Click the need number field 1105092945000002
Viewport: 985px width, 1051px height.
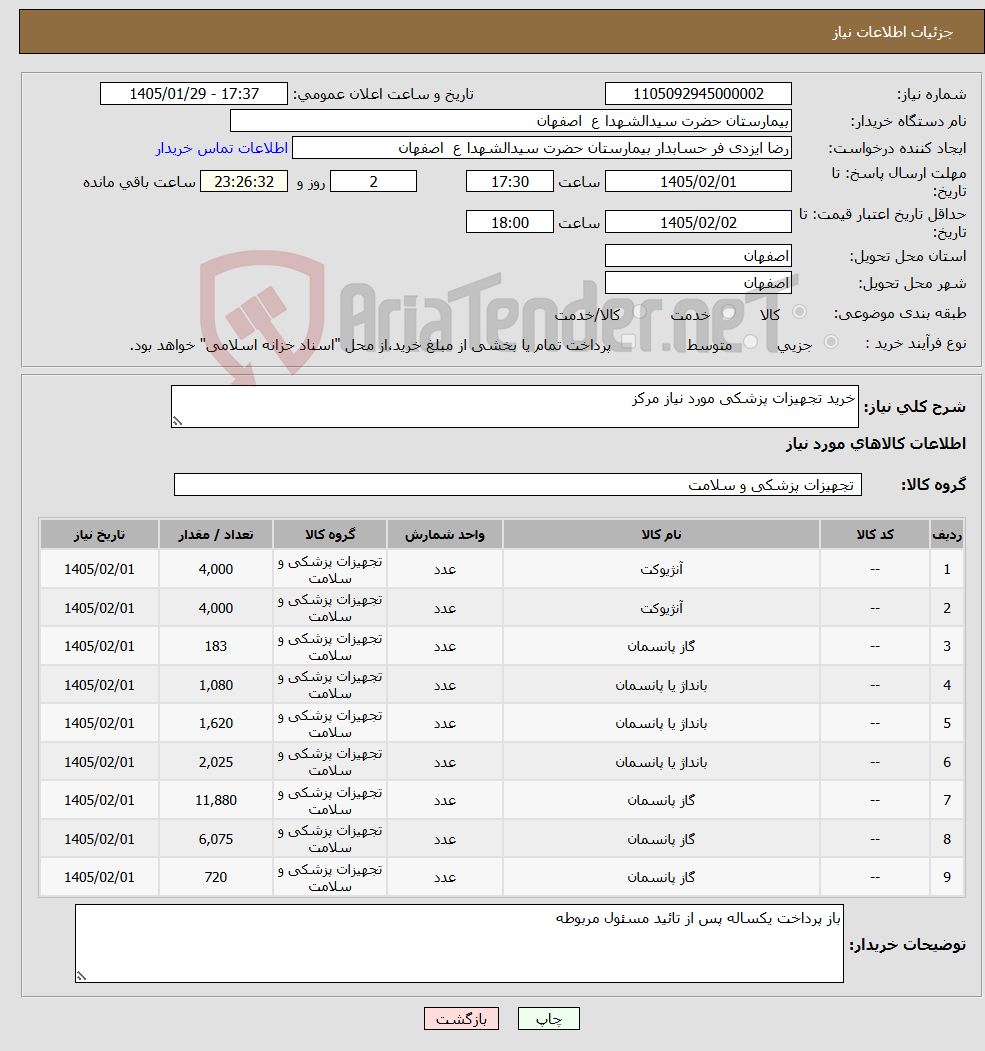click(698, 94)
